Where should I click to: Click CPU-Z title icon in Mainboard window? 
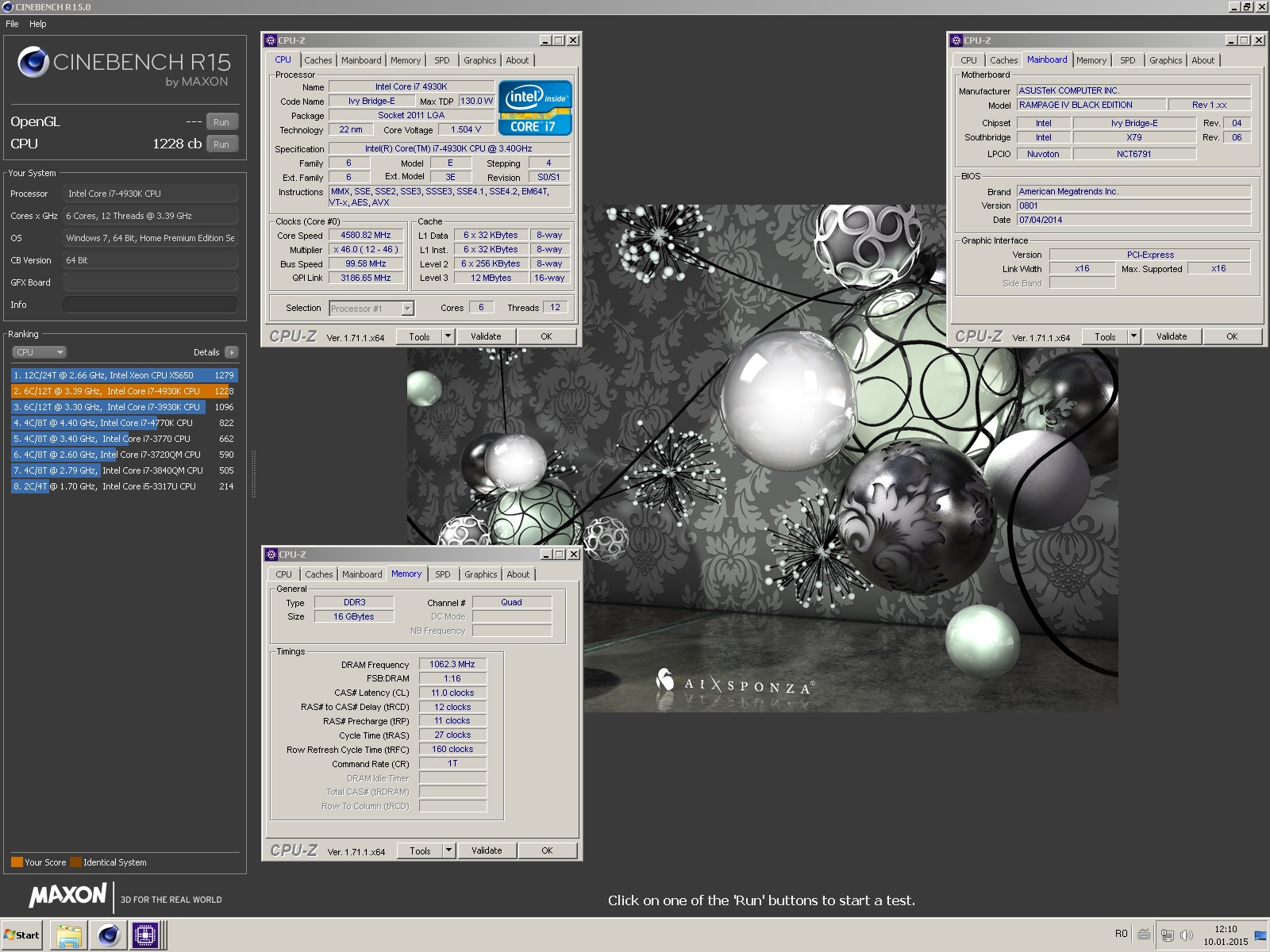pyautogui.click(x=956, y=40)
